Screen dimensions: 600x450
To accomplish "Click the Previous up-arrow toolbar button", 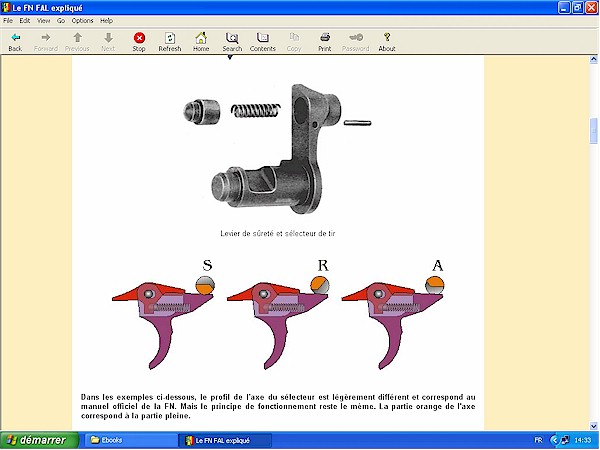I will (x=77, y=42).
